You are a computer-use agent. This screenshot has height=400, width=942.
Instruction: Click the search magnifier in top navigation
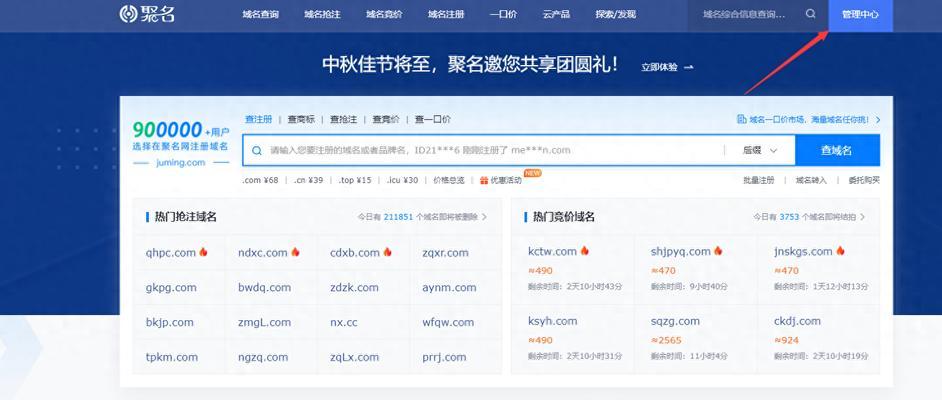(810, 14)
